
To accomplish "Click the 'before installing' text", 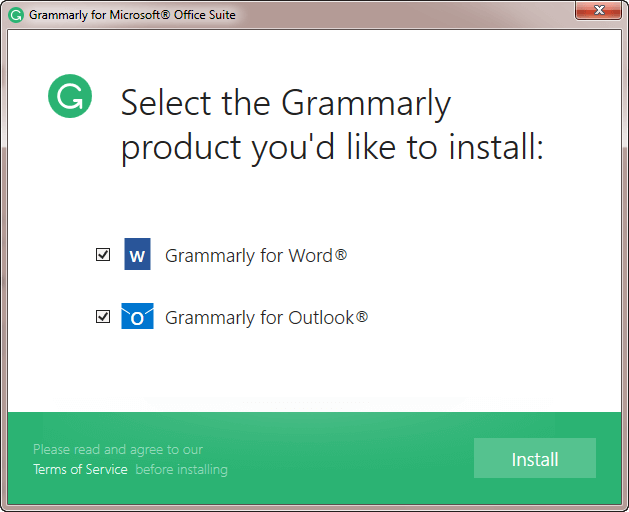I will [x=181, y=469].
